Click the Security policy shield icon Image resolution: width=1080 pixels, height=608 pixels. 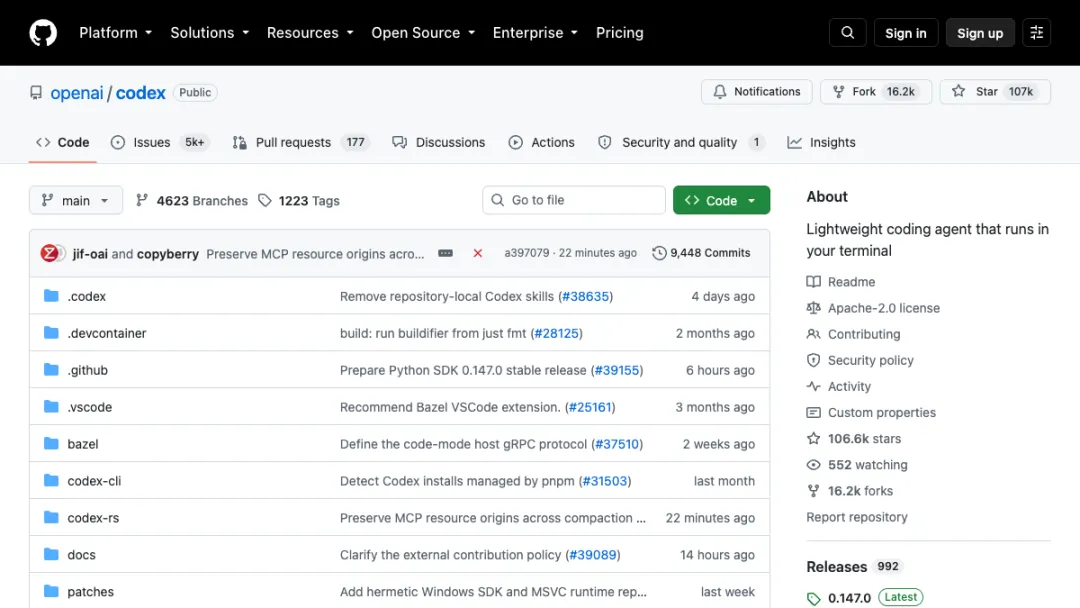(813, 360)
